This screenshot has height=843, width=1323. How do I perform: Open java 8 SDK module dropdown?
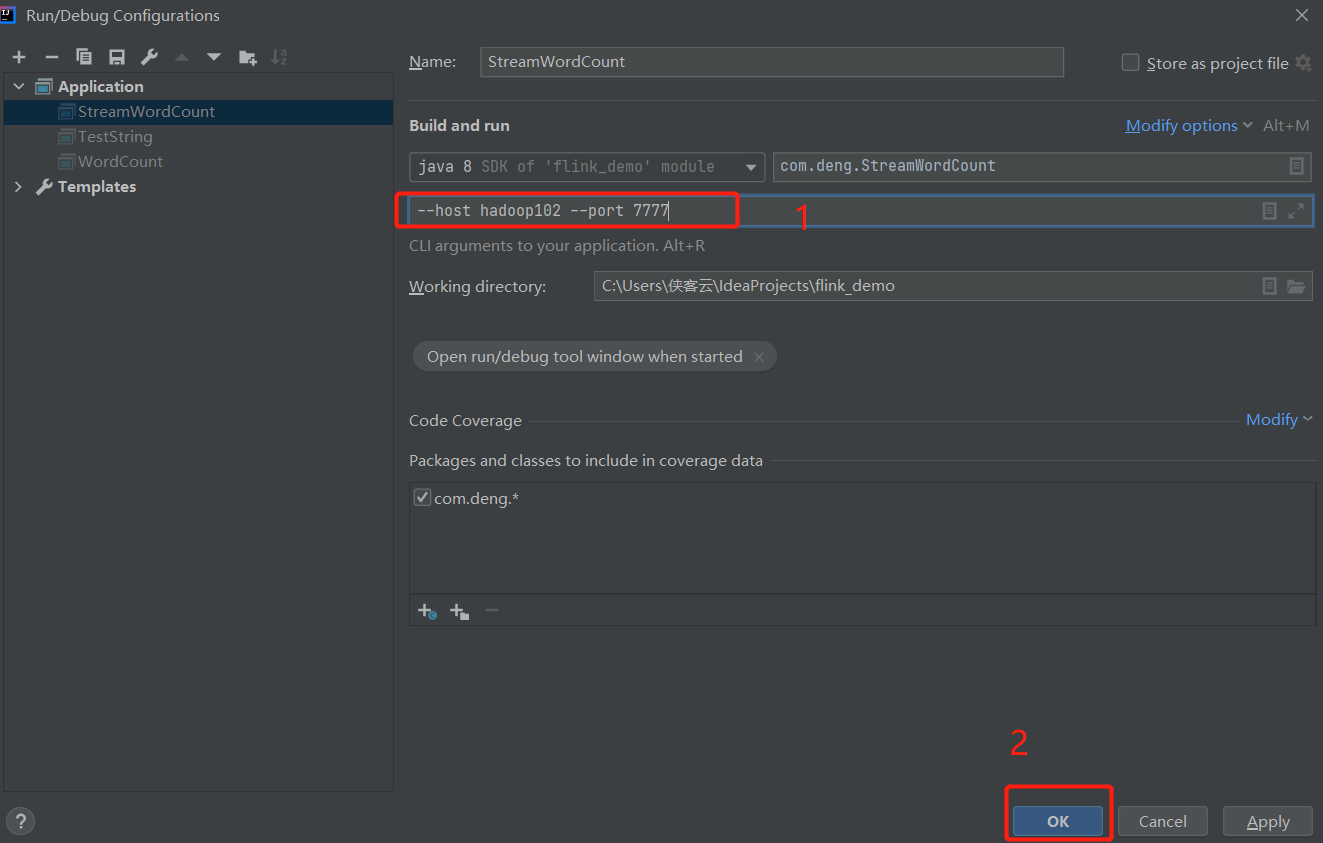coord(587,166)
